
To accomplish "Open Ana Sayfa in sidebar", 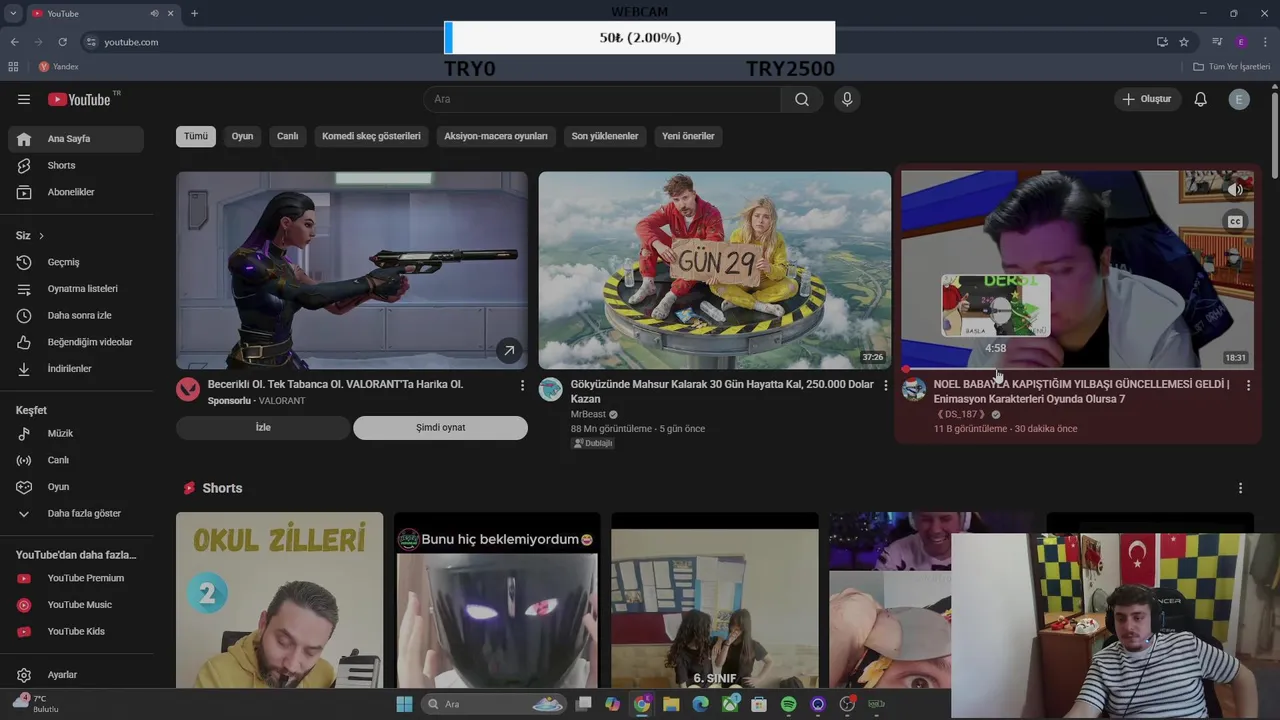I will coord(76,139).
